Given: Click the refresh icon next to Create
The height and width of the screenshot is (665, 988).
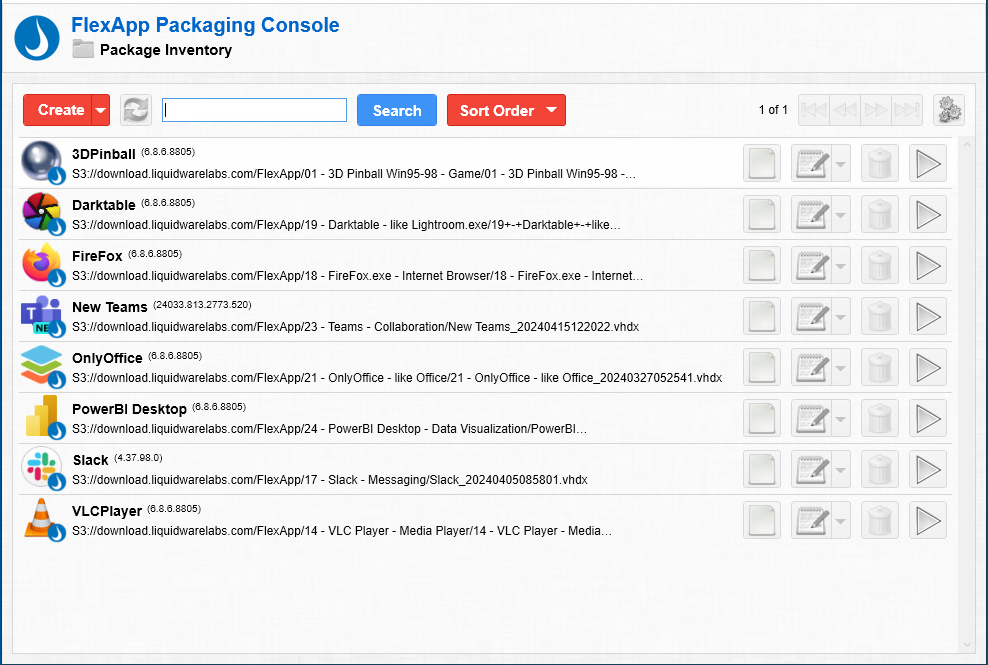Looking at the screenshot, I should [x=135, y=110].
